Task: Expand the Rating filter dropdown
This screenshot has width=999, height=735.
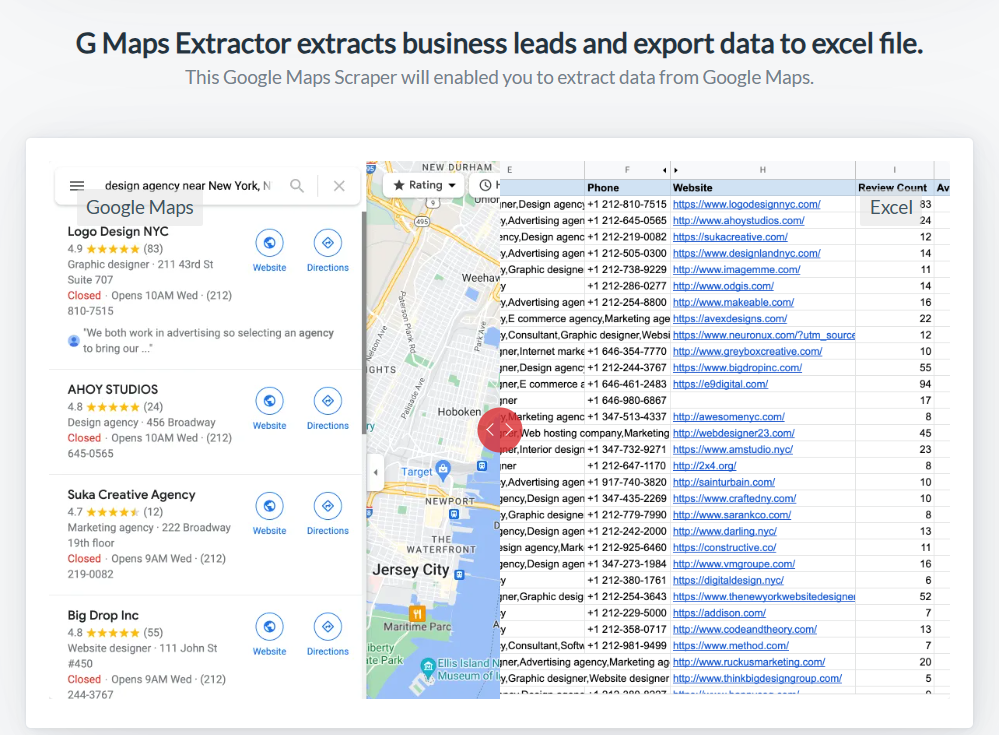Action: (x=424, y=185)
